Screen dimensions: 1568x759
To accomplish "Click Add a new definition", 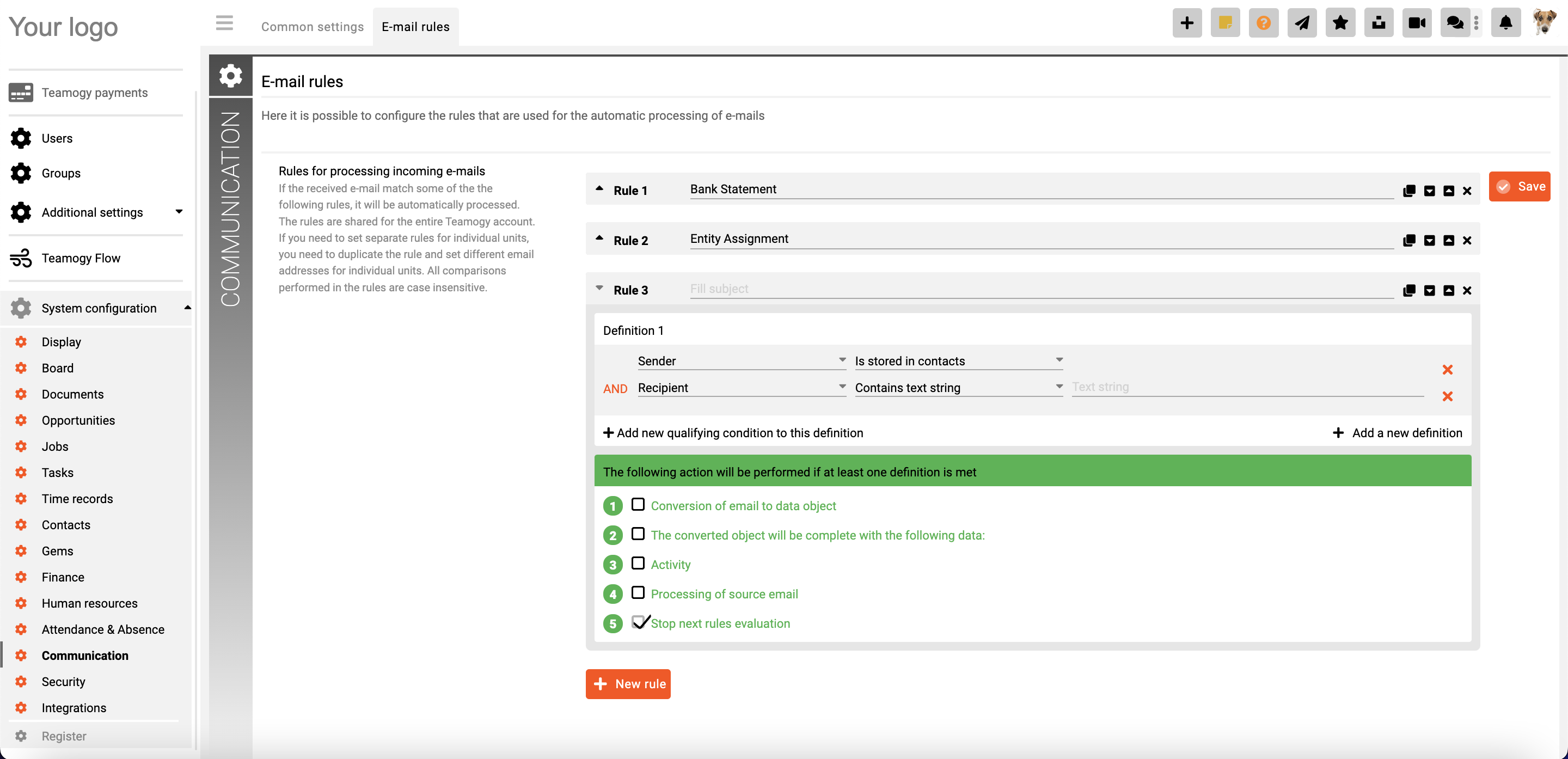I will [x=1396, y=433].
